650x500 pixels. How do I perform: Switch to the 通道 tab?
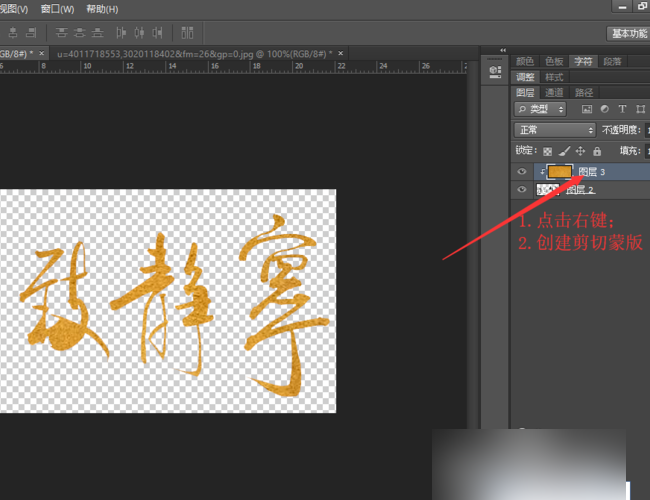click(x=554, y=92)
